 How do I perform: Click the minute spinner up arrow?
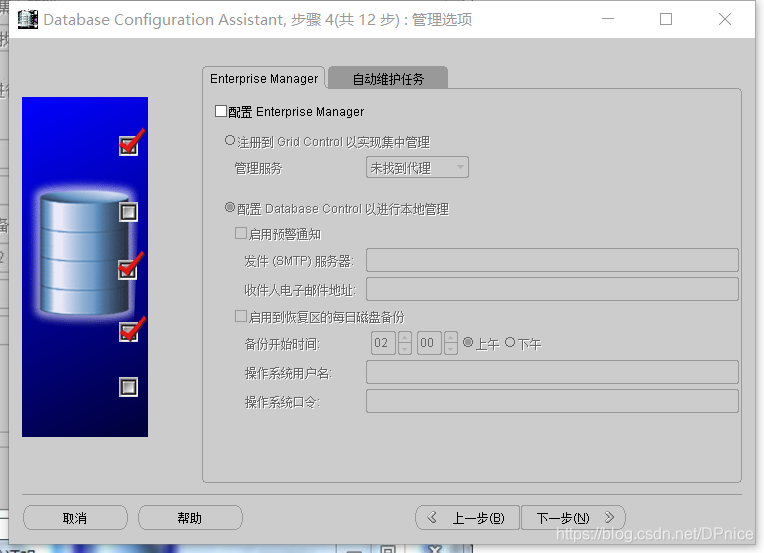click(x=451, y=337)
